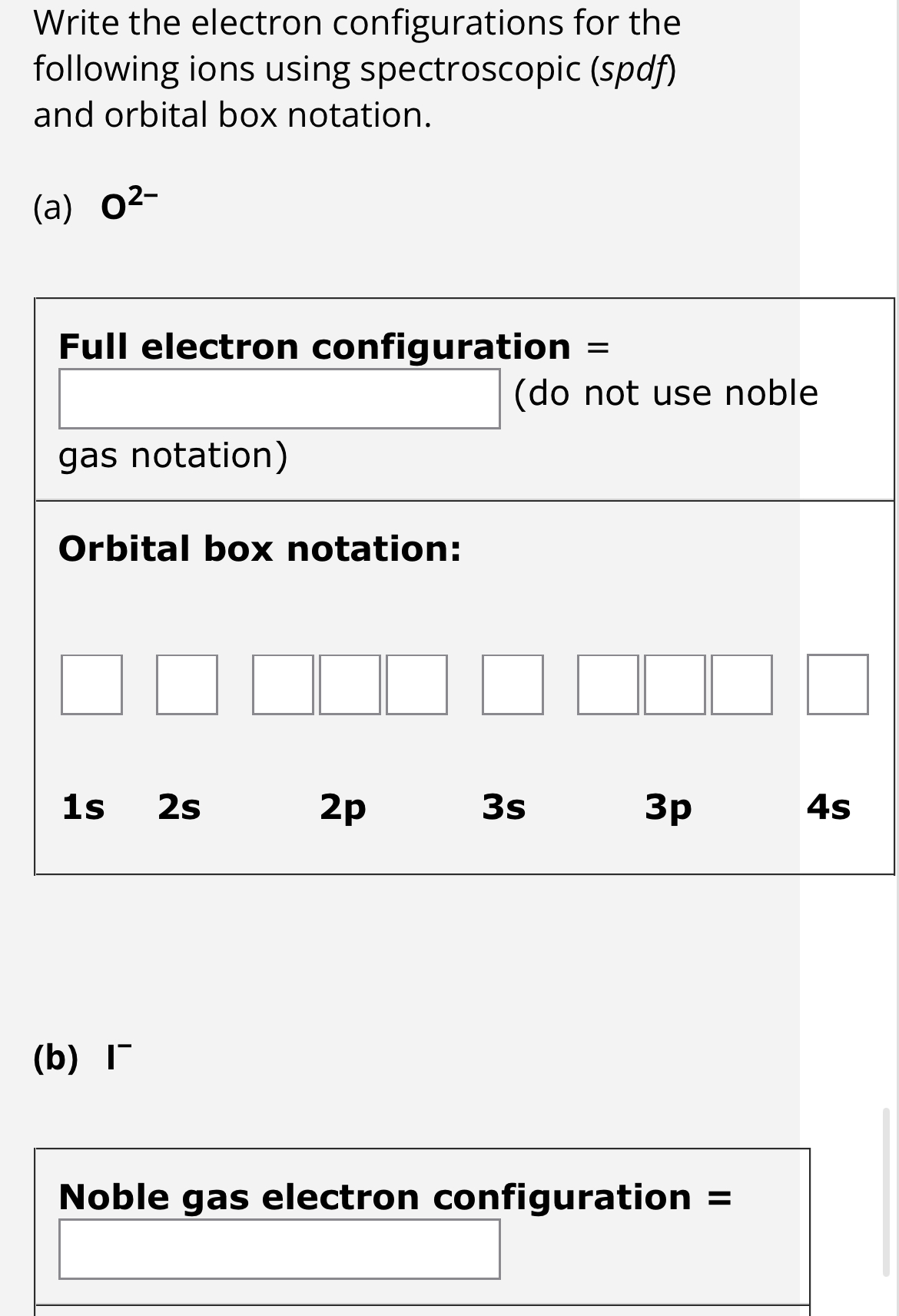Select the first 3p orbital box
899x1316 pixels.
pos(609,686)
